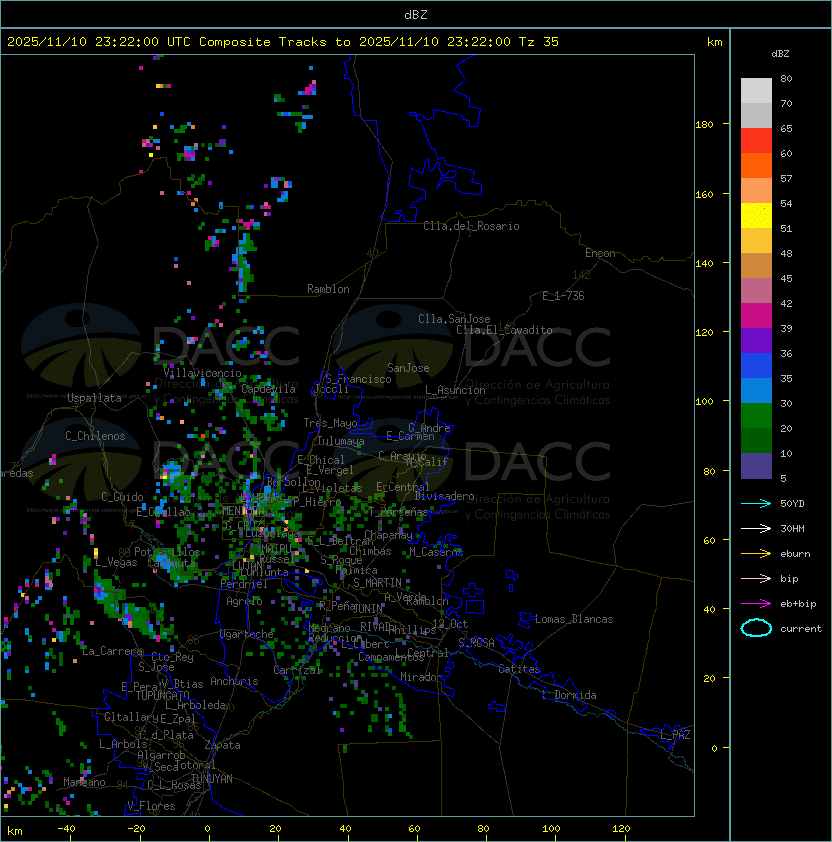Click the M_Caseros map label
Image resolution: width=832 pixels, height=842 pixels.
tap(436, 551)
